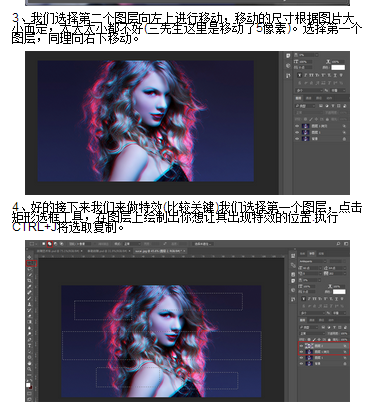Switch to Channels tab in upper Layers panel

pos(309,98)
